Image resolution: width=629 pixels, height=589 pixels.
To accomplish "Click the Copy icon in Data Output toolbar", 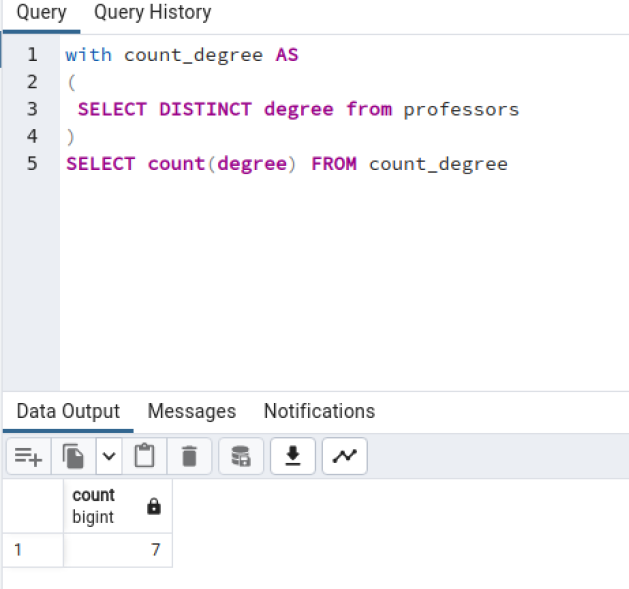I will pyautogui.click(x=73, y=456).
